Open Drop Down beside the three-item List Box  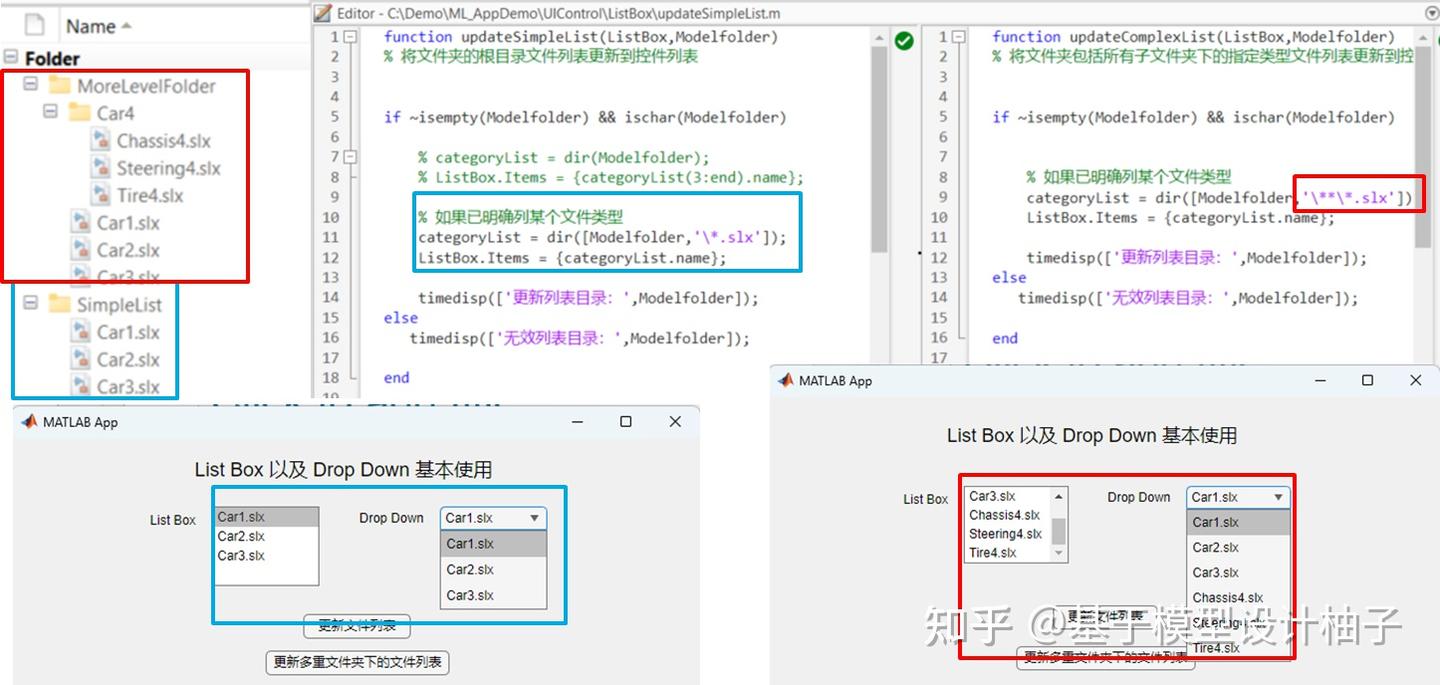[x=494, y=518]
